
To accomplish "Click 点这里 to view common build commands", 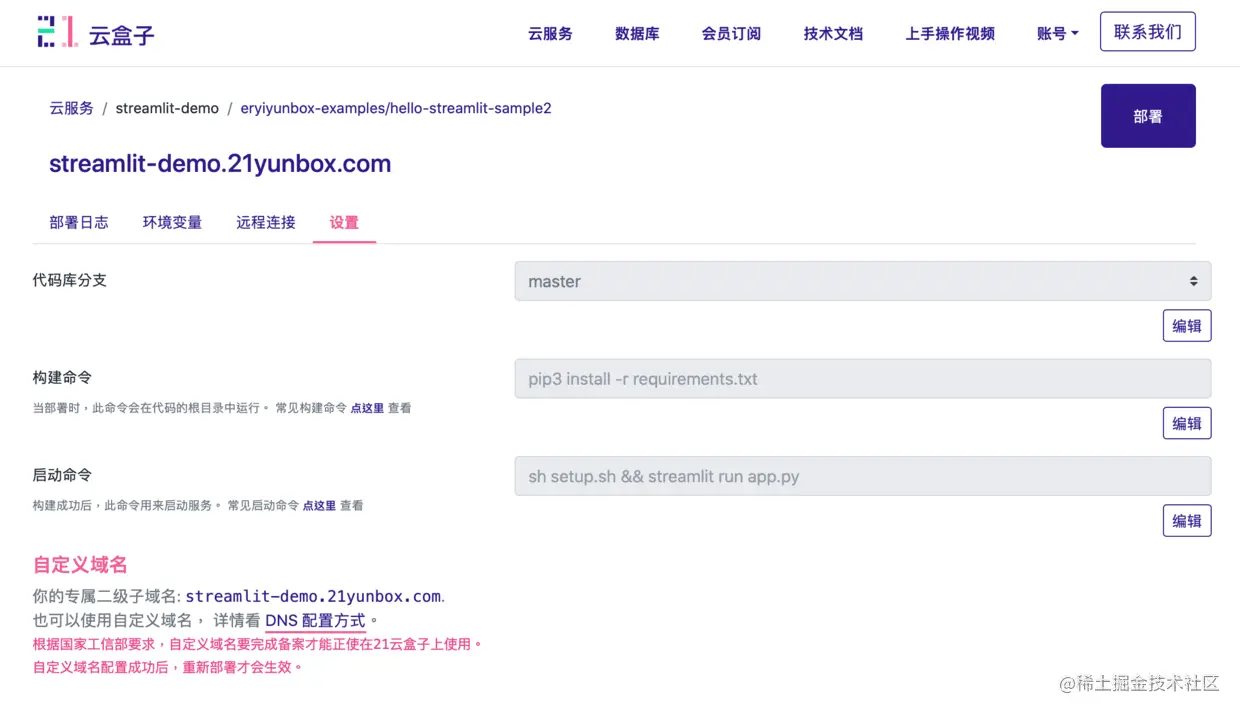I will (x=366, y=407).
